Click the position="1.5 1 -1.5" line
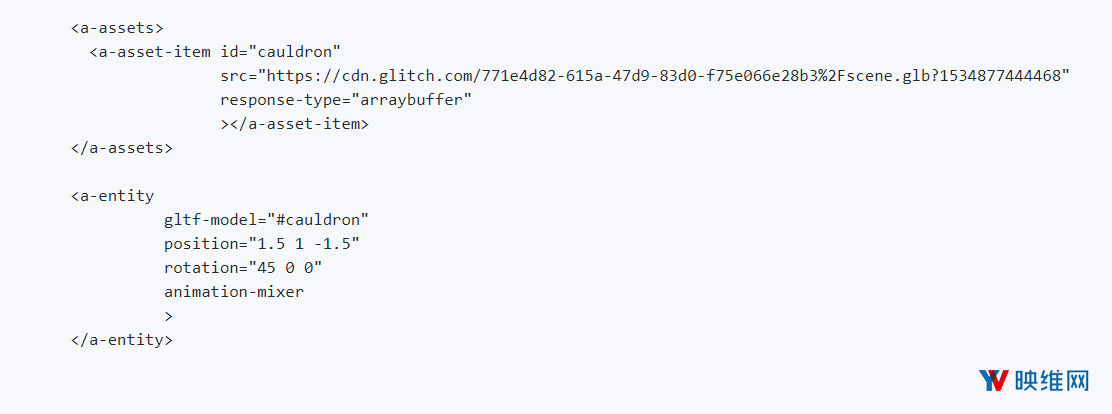This screenshot has width=1112, height=414. point(262,245)
